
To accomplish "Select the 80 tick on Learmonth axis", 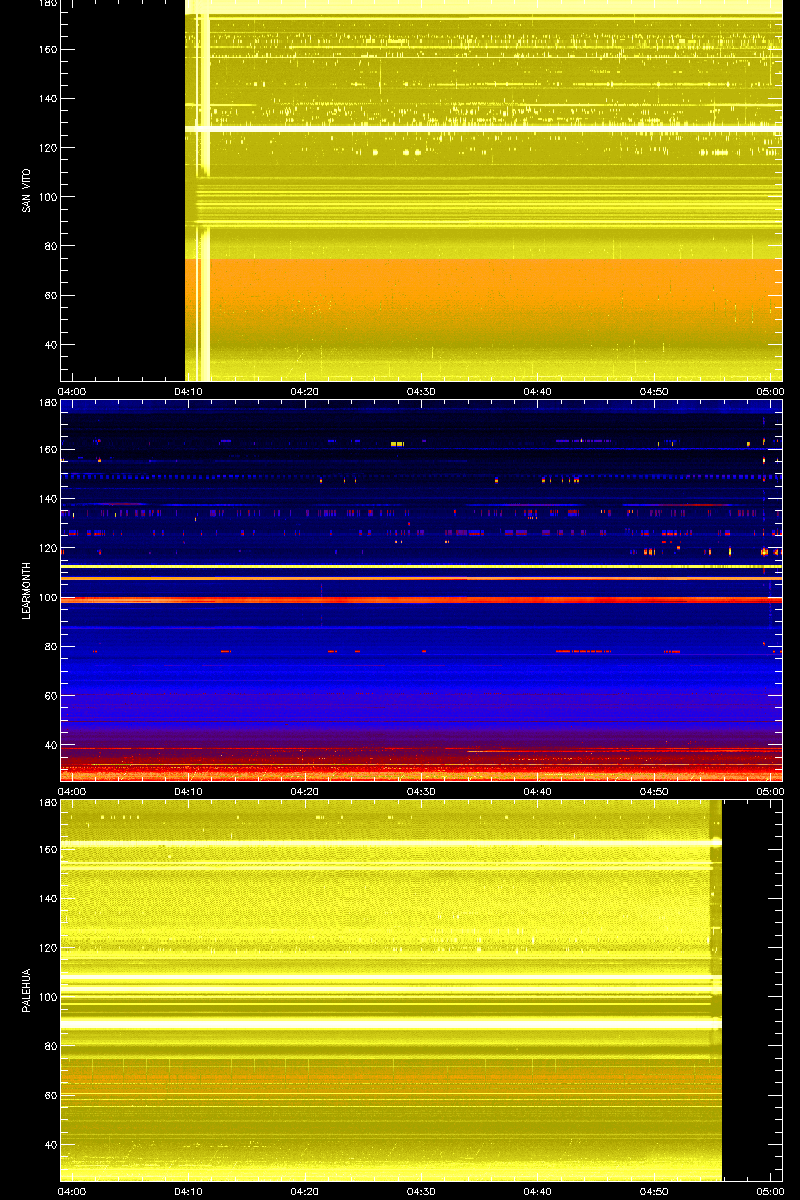I will coord(50,646).
